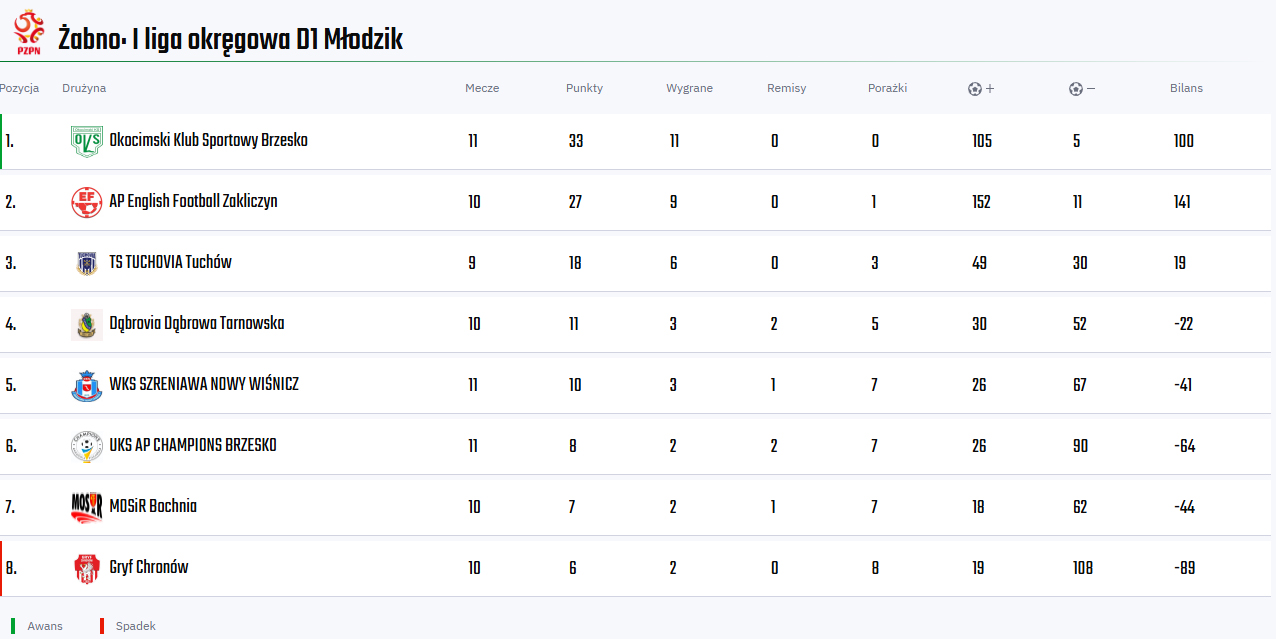Click the Bilans column header
Image resolution: width=1276 pixels, height=639 pixels.
pos(1186,88)
